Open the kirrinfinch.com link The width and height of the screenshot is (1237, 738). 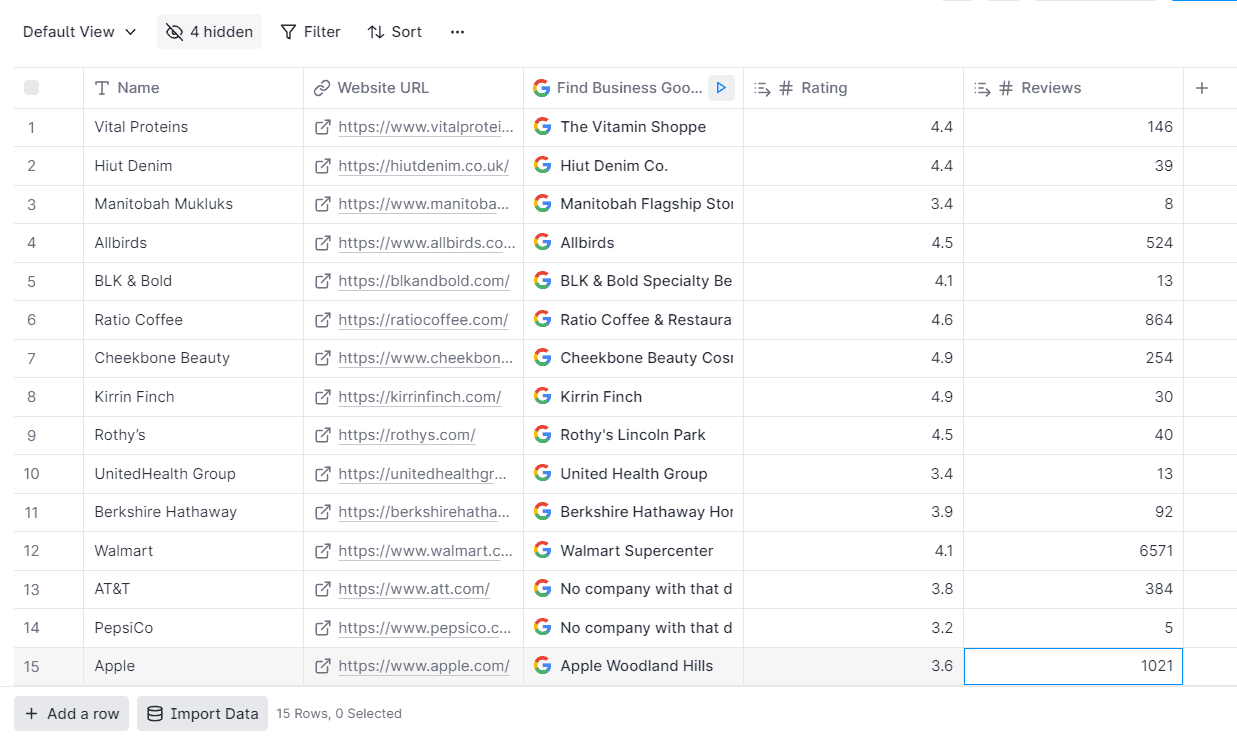tap(420, 397)
